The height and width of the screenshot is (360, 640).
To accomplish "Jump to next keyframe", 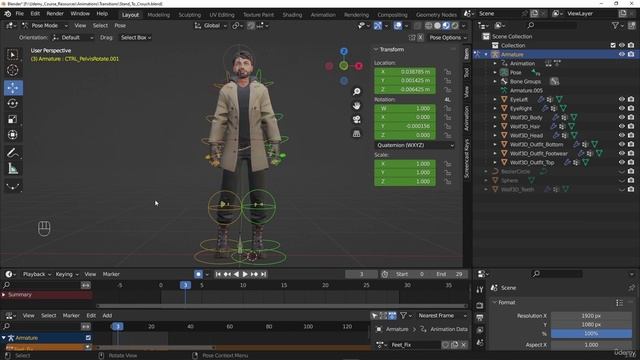I will point(254,274).
